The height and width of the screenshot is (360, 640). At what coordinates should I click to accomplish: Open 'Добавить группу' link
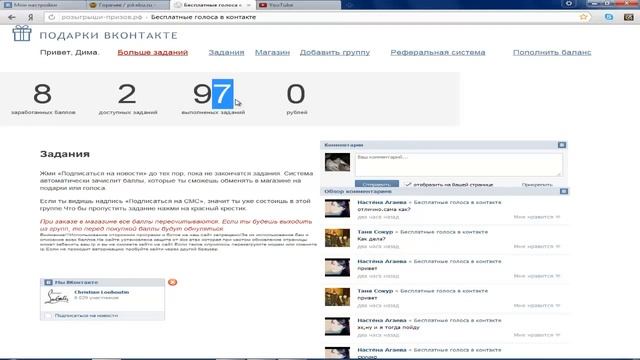pos(335,52)
